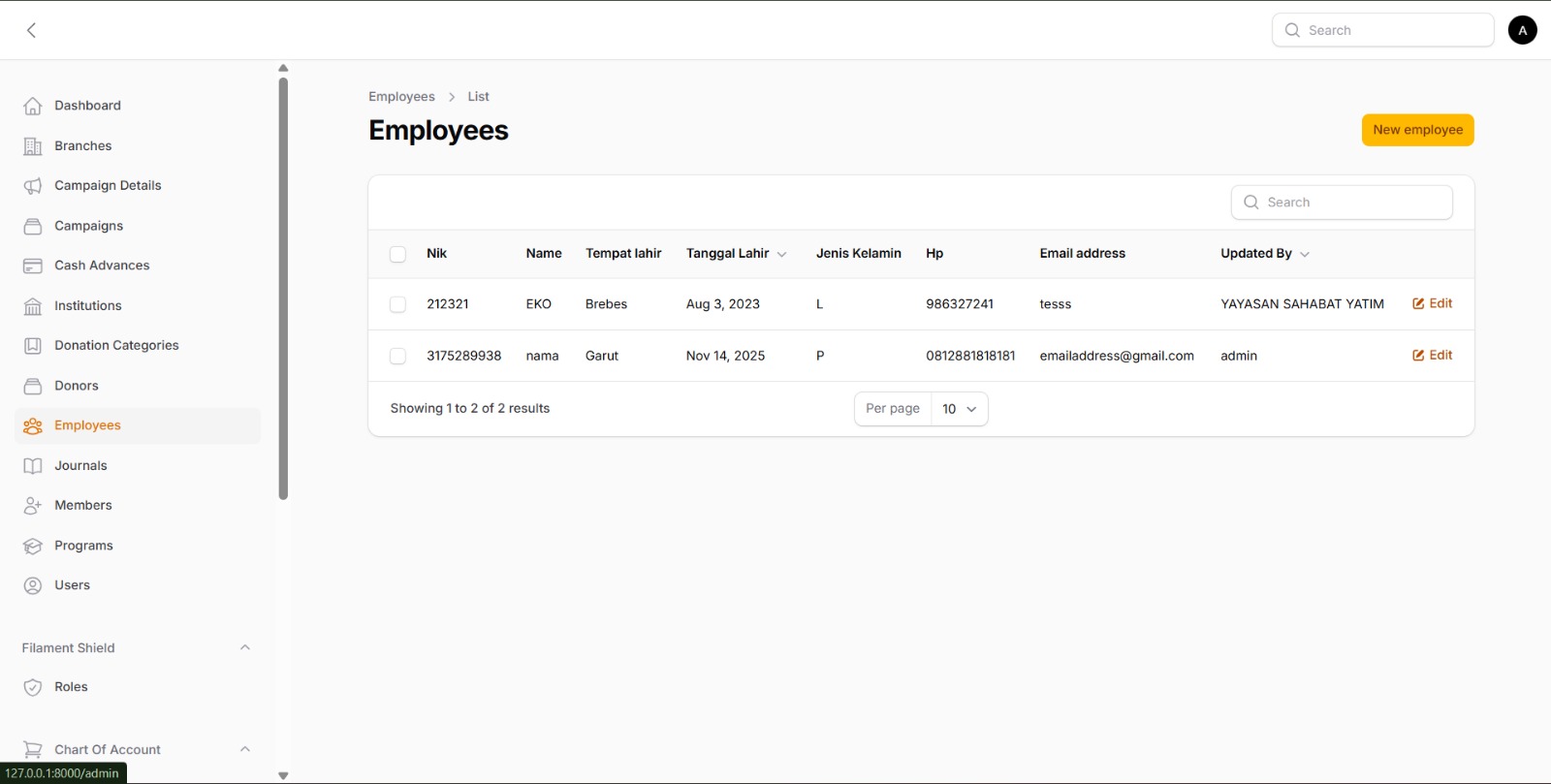Click the Dashboard home icon
This screenshot has width=1551, height=784.
click(33, 106)
